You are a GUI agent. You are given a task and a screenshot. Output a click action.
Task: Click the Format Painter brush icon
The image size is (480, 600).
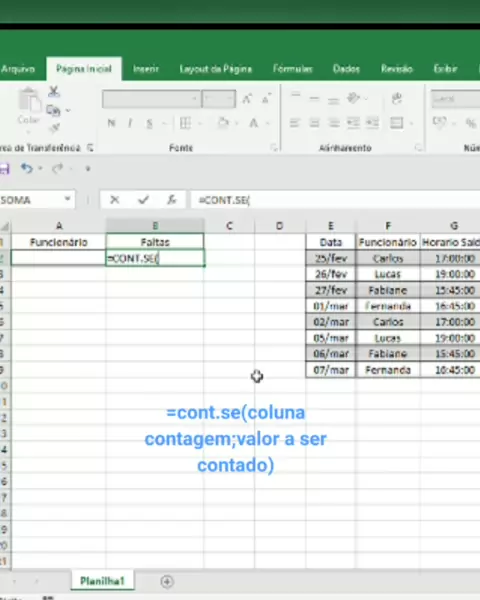[x=54, y=128]
